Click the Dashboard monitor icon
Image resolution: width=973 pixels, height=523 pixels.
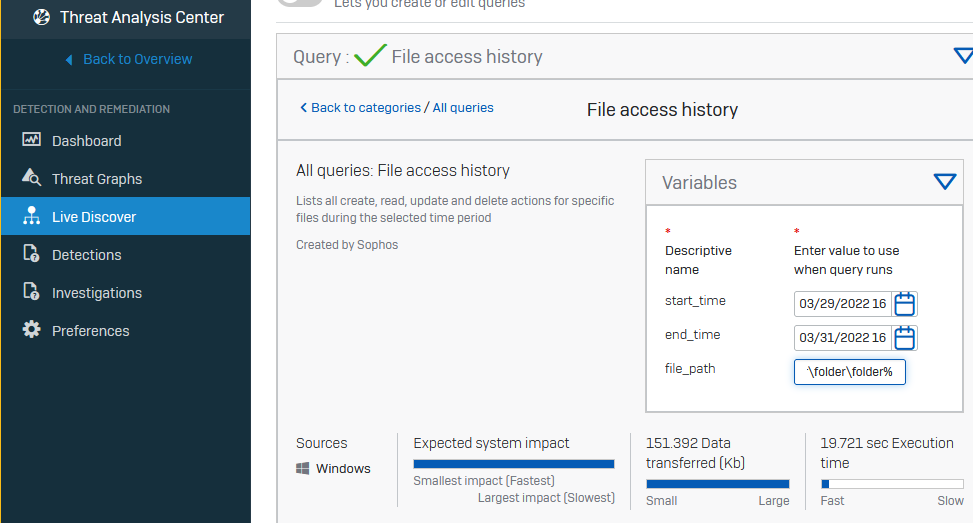[x=31, y=141]
